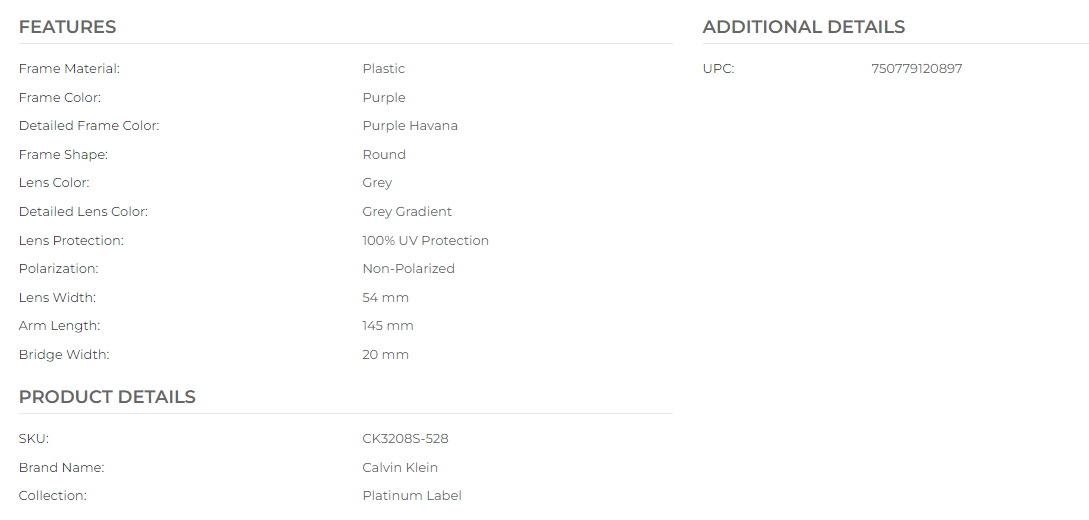
Task: Click the Polarization label
Action: pos(58,269)
